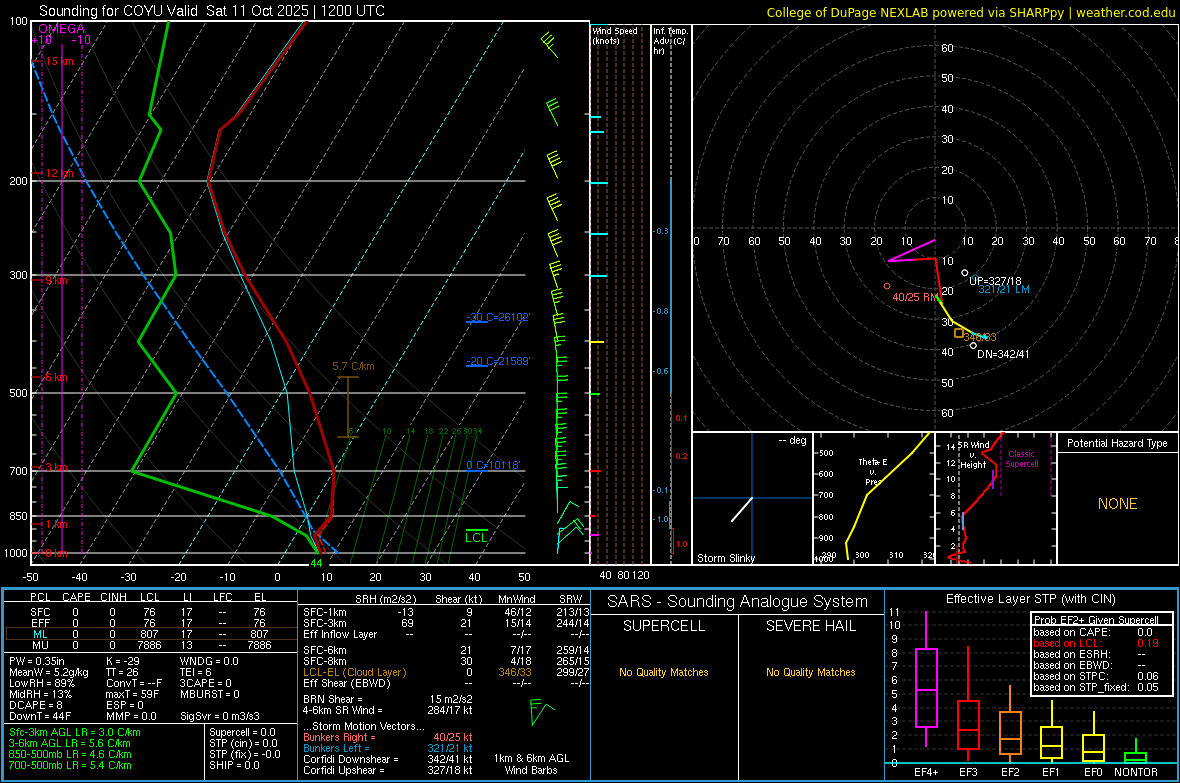The width and height of the screenshot is (1180, 783).
Task: Click the Effective Layer STP (with CIN) title
Action: (1030, 599)
